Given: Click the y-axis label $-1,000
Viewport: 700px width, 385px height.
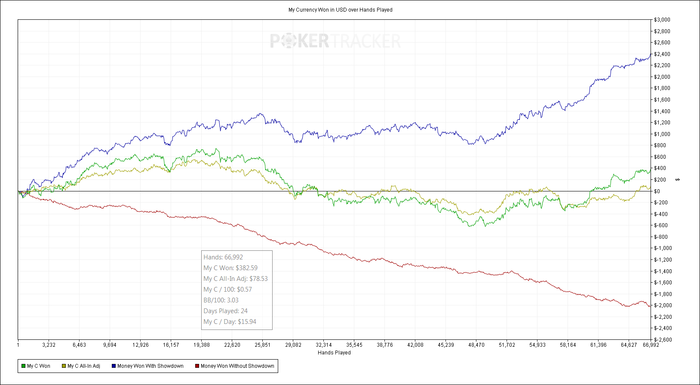Looking at the screenshot, I should click(x=663, y=248).
